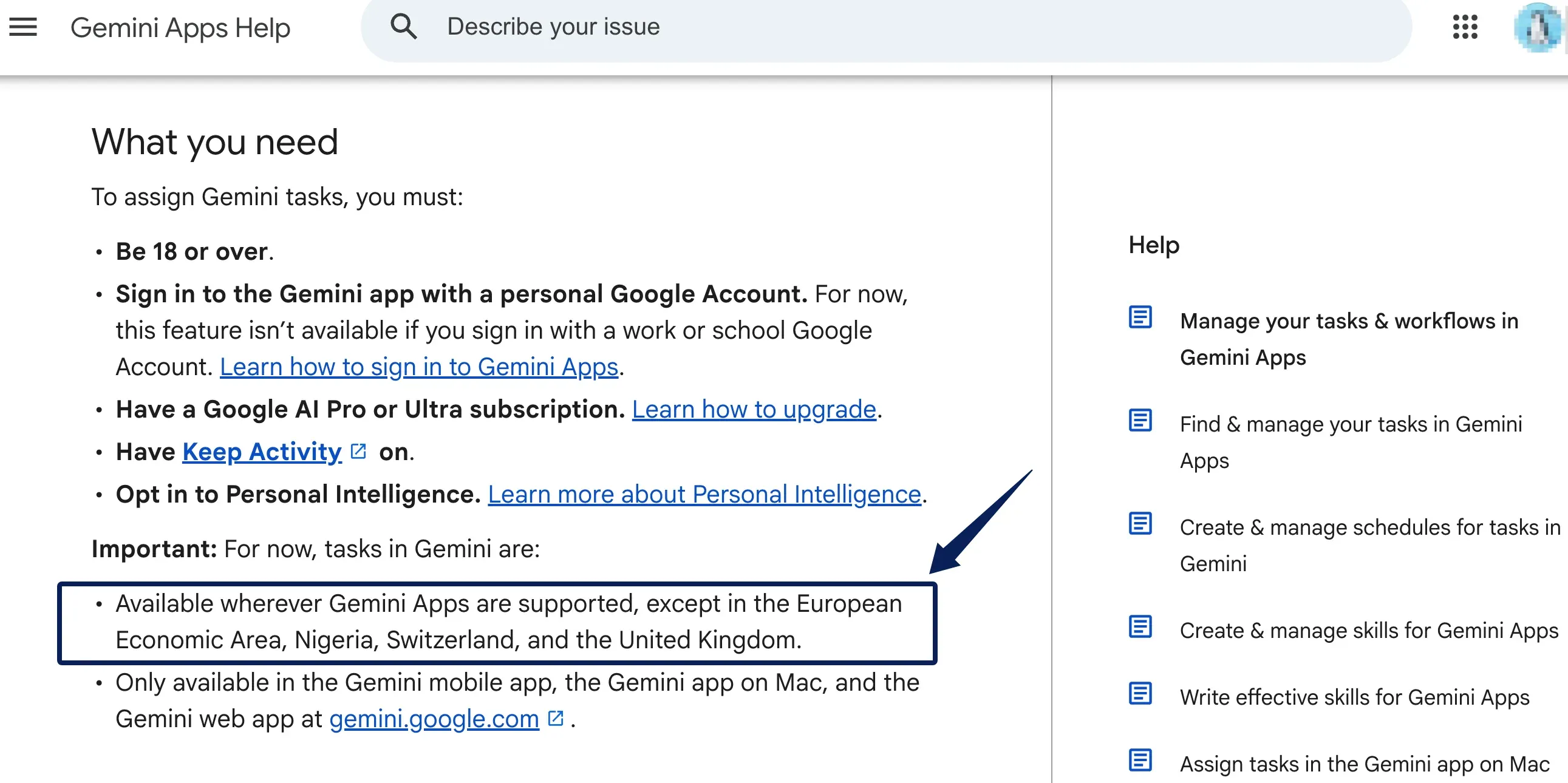Focus the Describe your issue search field
Screen dimensions: 1568x783
coord(886,27)
